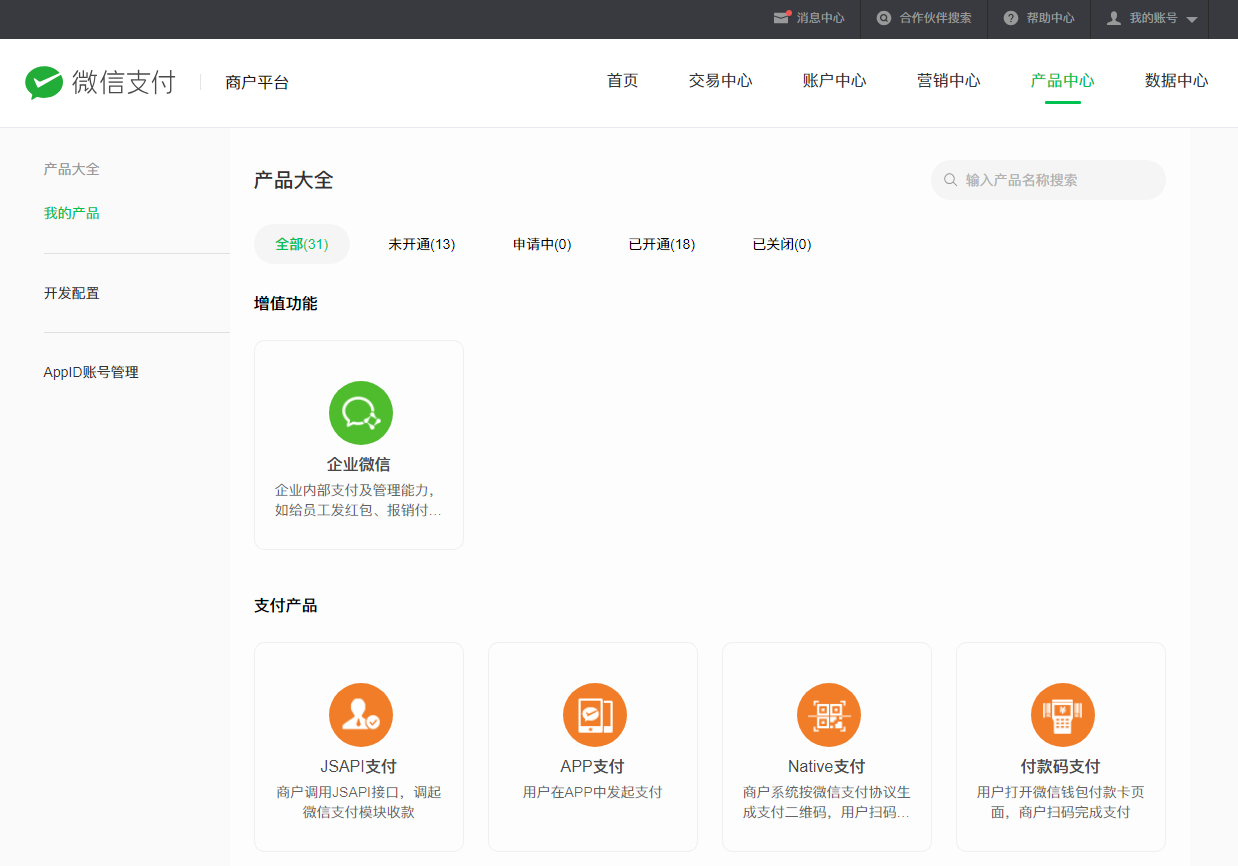The width and height of the screenshot is (1238, 866).
Task: Click the 帮助中心 top bar link
Action: tap(1050, 18)
